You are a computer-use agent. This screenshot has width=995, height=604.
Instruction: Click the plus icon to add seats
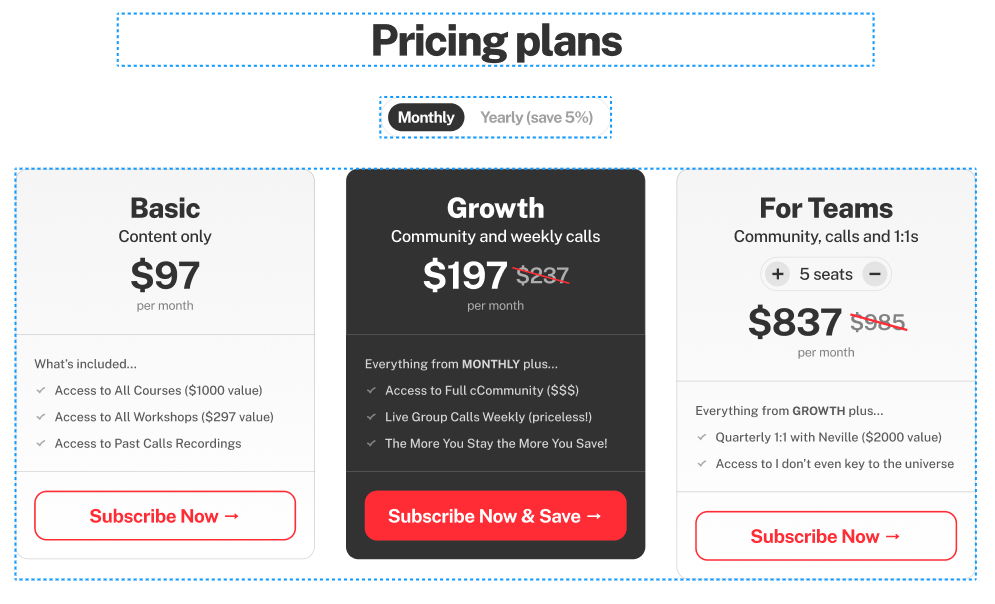click(778, 273)
